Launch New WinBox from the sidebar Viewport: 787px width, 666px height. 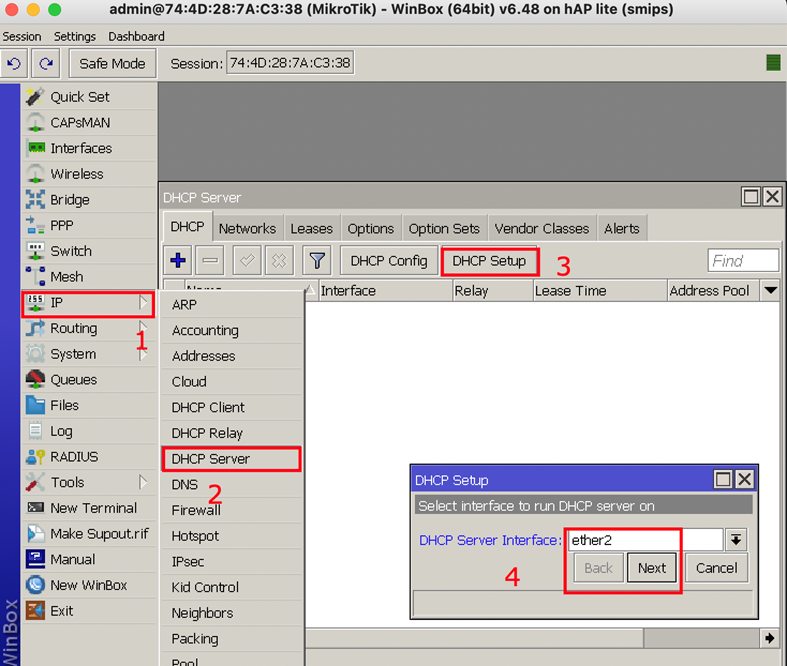(x=89, y=585)
